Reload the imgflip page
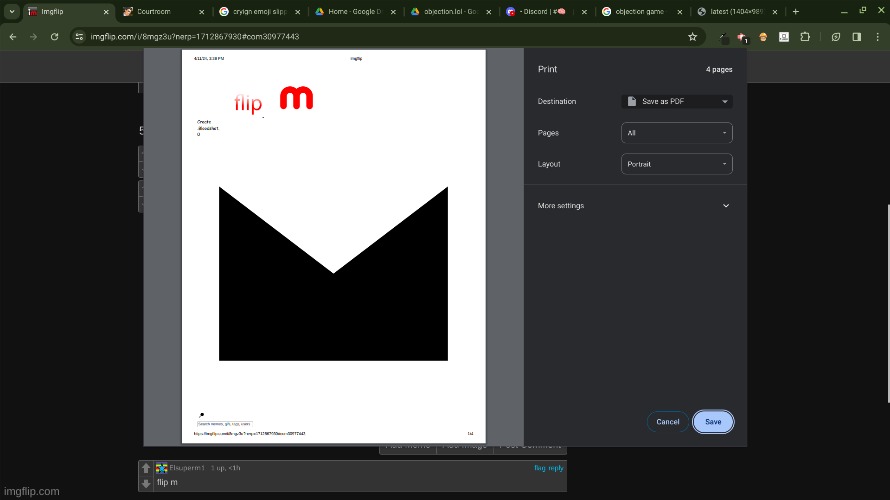Viewport: 890px width, 500px height. point(54,37)
